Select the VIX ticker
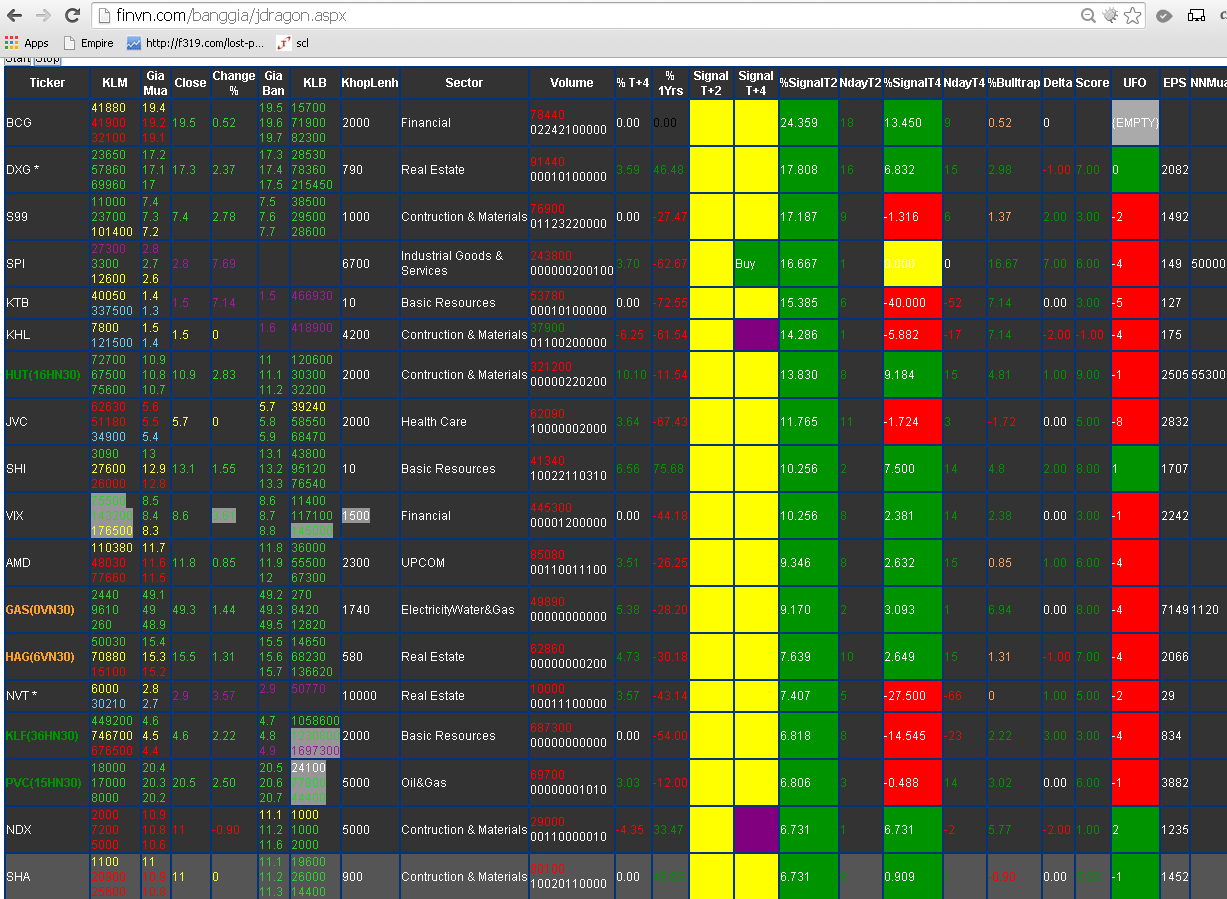 tap(15, 516)
